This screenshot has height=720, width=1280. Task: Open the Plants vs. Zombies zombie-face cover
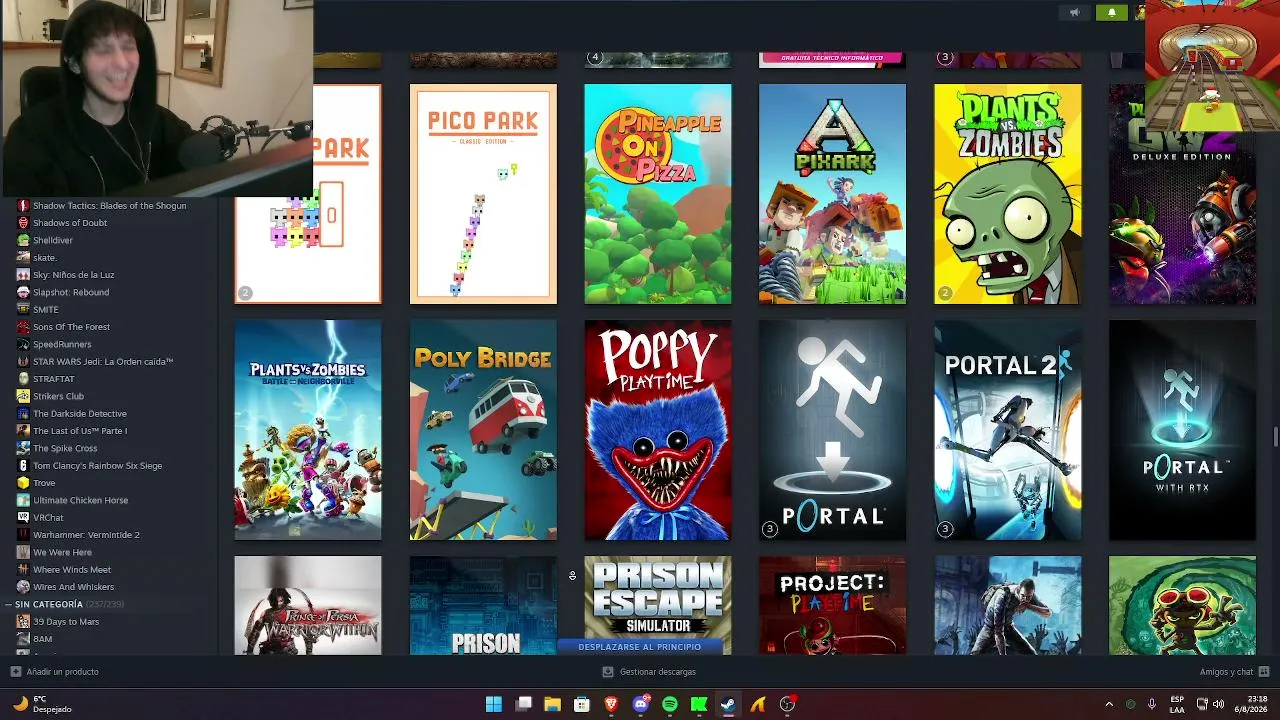pyautogui.click(x=1007, y=194)
